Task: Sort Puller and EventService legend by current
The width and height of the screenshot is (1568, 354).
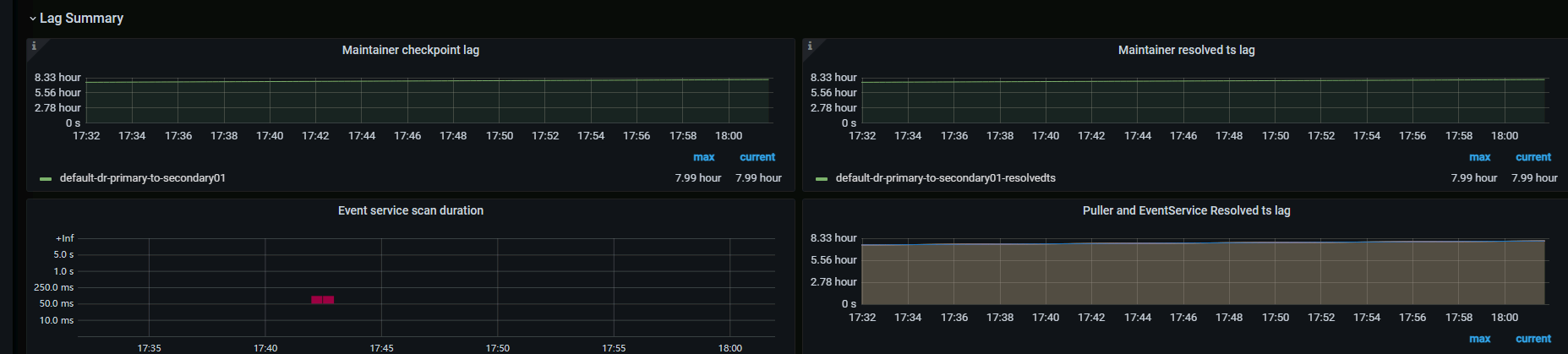Action: tap(1533, 339)
